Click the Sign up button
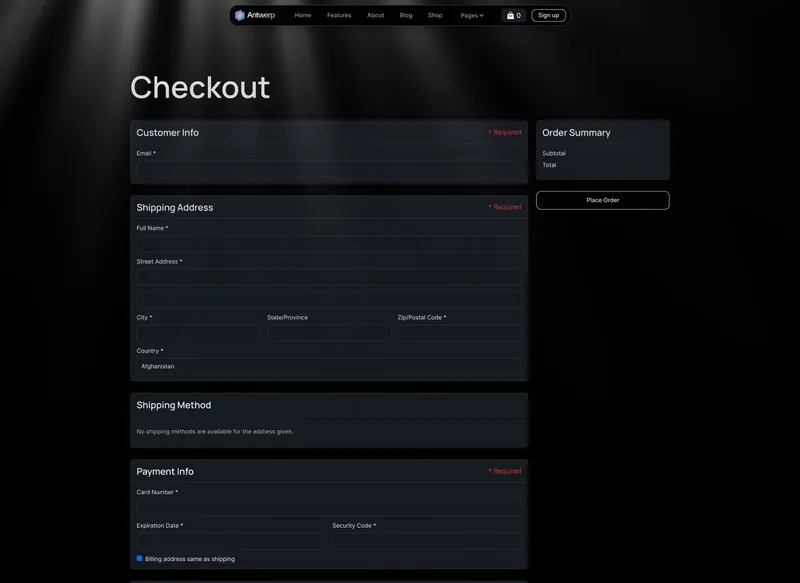Screen dimensions: 800x583 (547, 15)
